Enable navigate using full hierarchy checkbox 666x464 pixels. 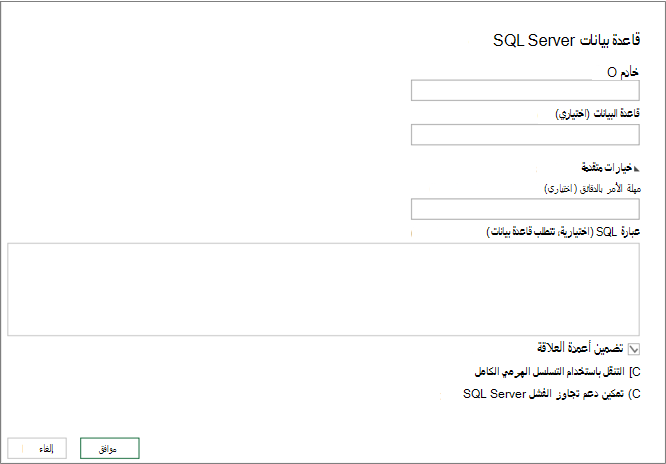point(635,372)
